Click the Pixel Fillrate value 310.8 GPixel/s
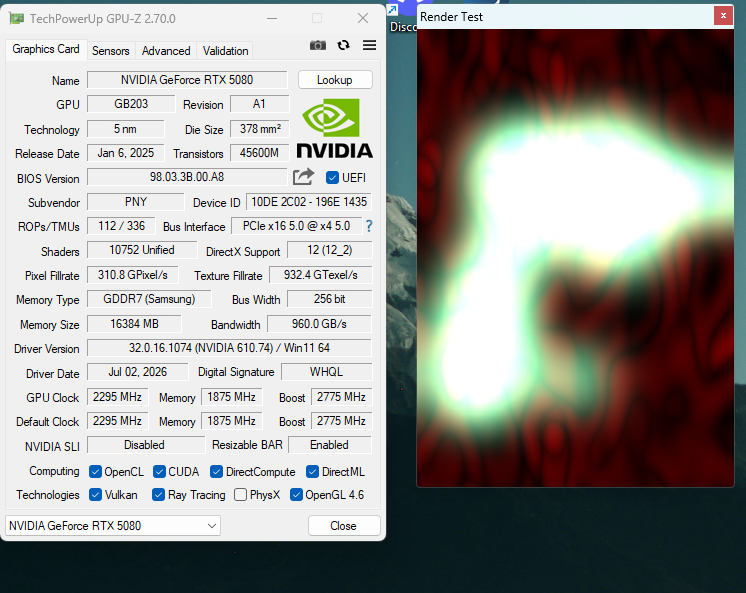Viewport: 746px width, 593px height. [133, 275]
